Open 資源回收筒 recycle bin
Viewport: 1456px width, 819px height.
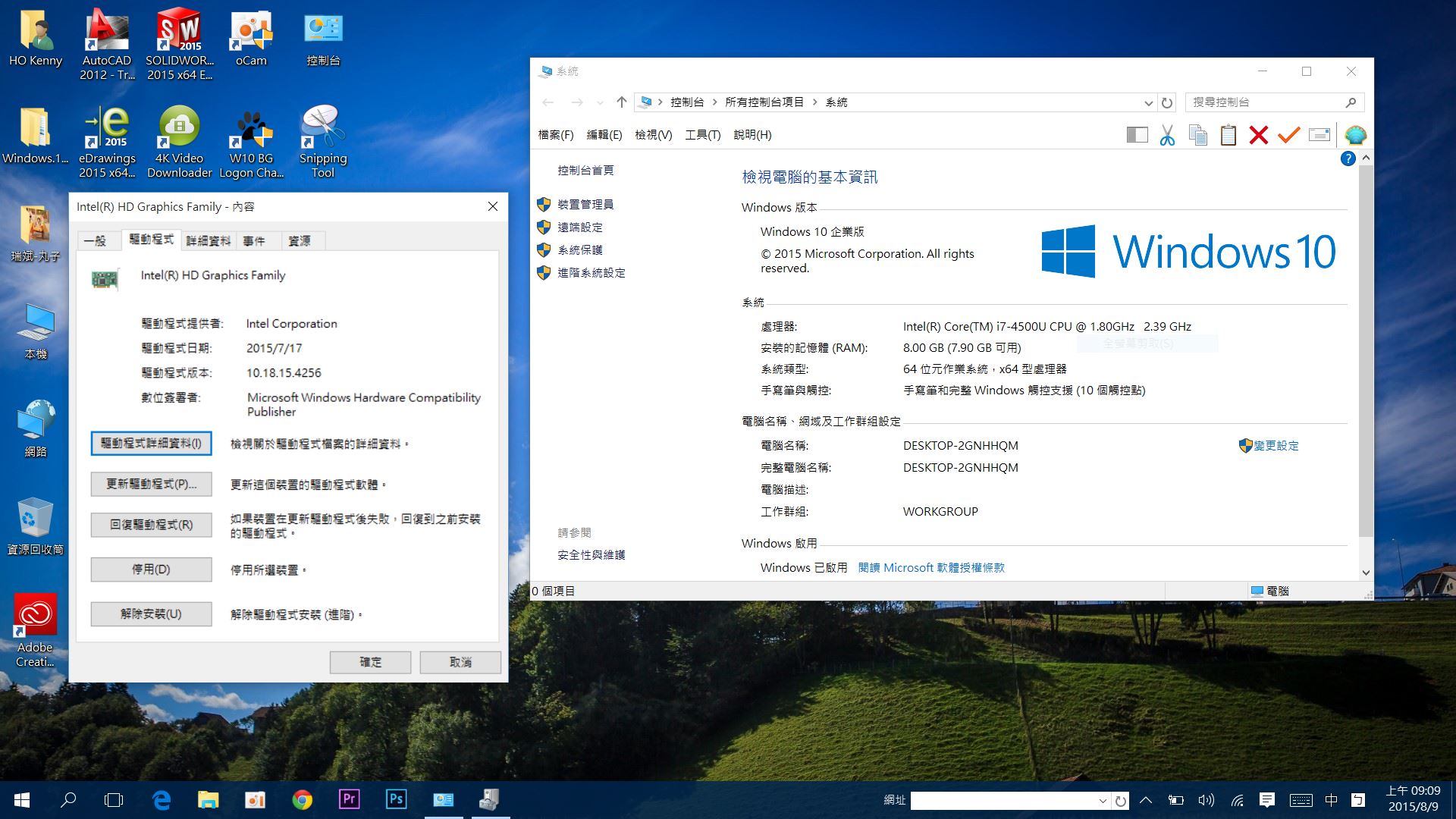pos(36,526)
